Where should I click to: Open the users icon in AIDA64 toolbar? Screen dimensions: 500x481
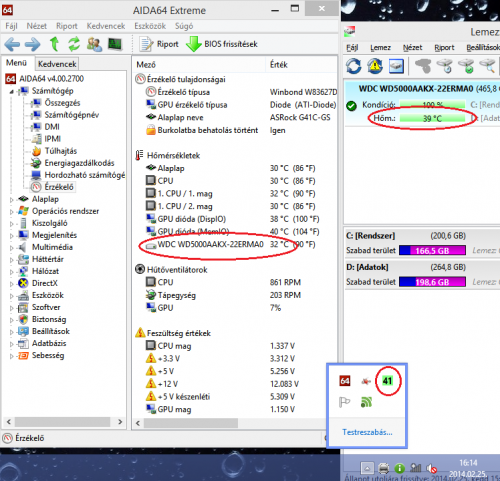(94, 44)
